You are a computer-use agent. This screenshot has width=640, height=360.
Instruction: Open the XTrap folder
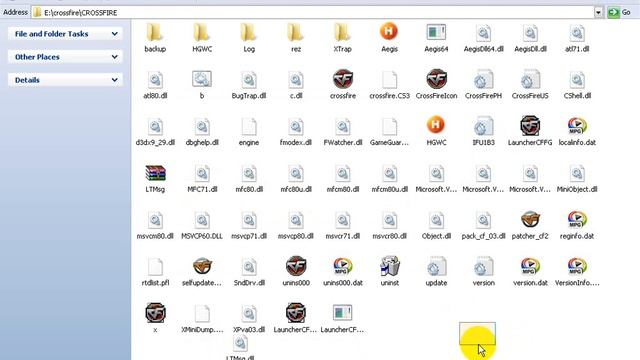342,33
